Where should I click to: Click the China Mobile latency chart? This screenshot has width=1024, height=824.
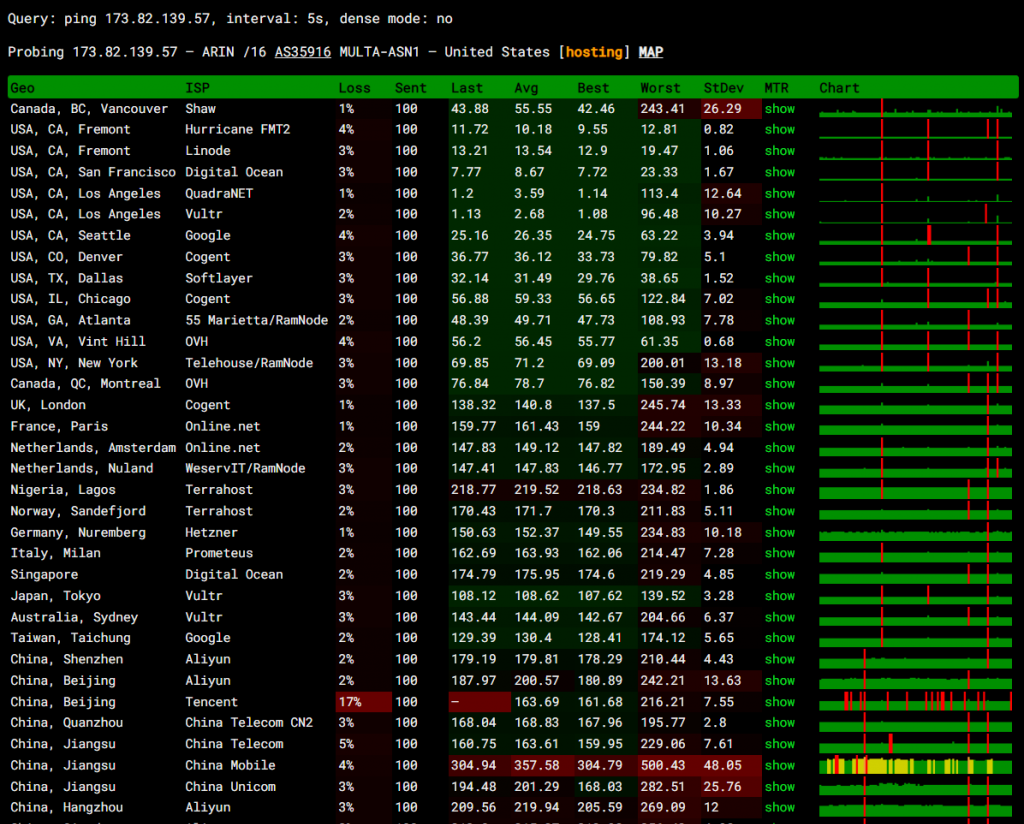coord(916,765)
